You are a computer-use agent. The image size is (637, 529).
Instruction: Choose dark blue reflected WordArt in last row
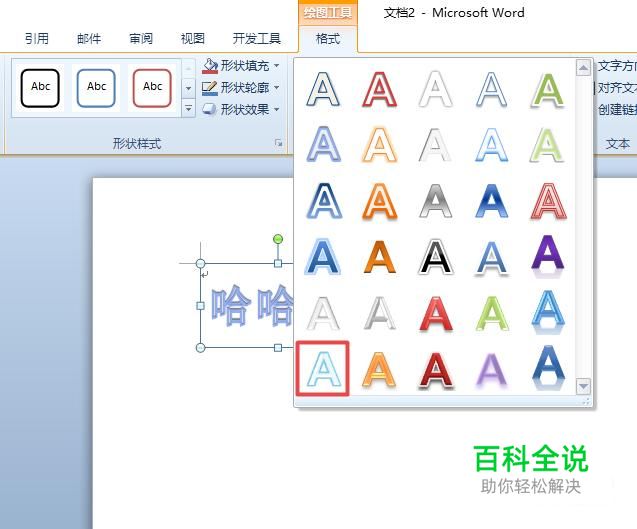[548, 367]
